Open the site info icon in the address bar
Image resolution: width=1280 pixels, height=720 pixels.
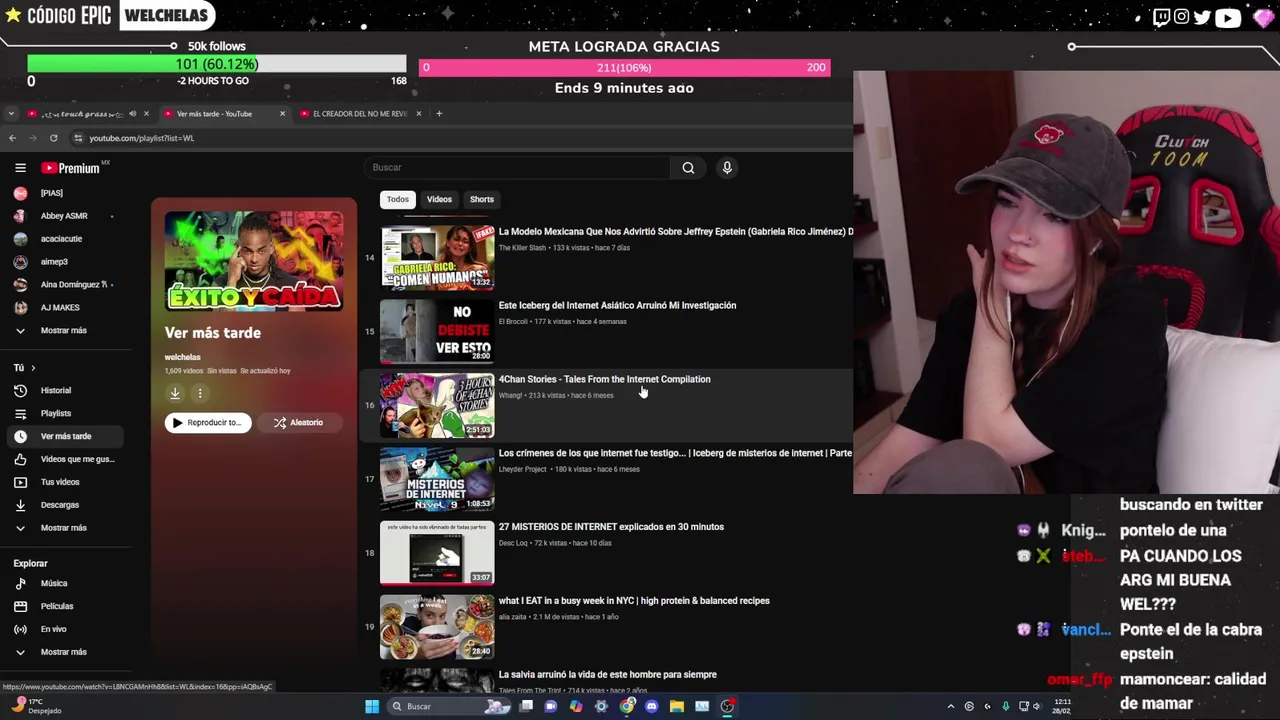click(x=78, y=138)
